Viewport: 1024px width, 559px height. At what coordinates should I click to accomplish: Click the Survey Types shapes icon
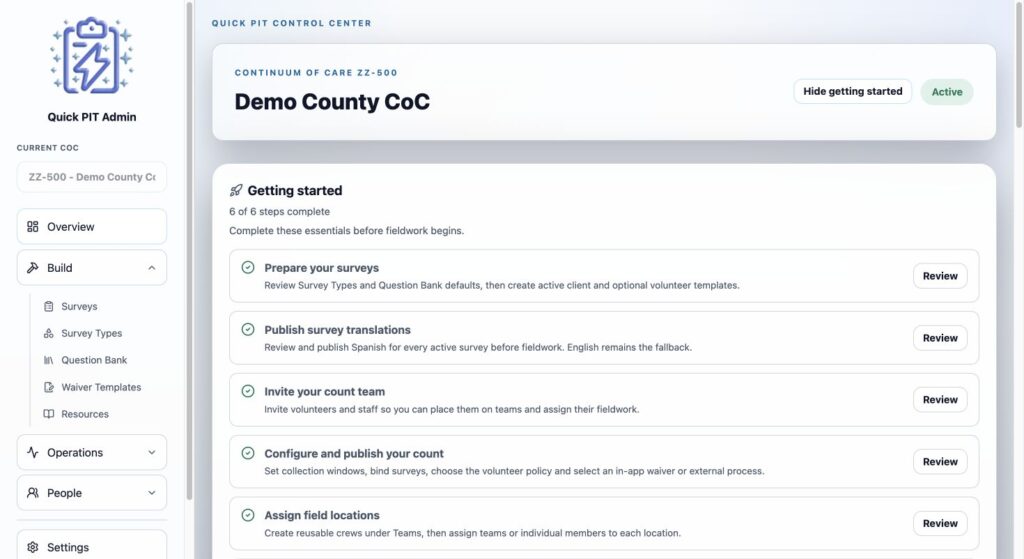[48, 333]
